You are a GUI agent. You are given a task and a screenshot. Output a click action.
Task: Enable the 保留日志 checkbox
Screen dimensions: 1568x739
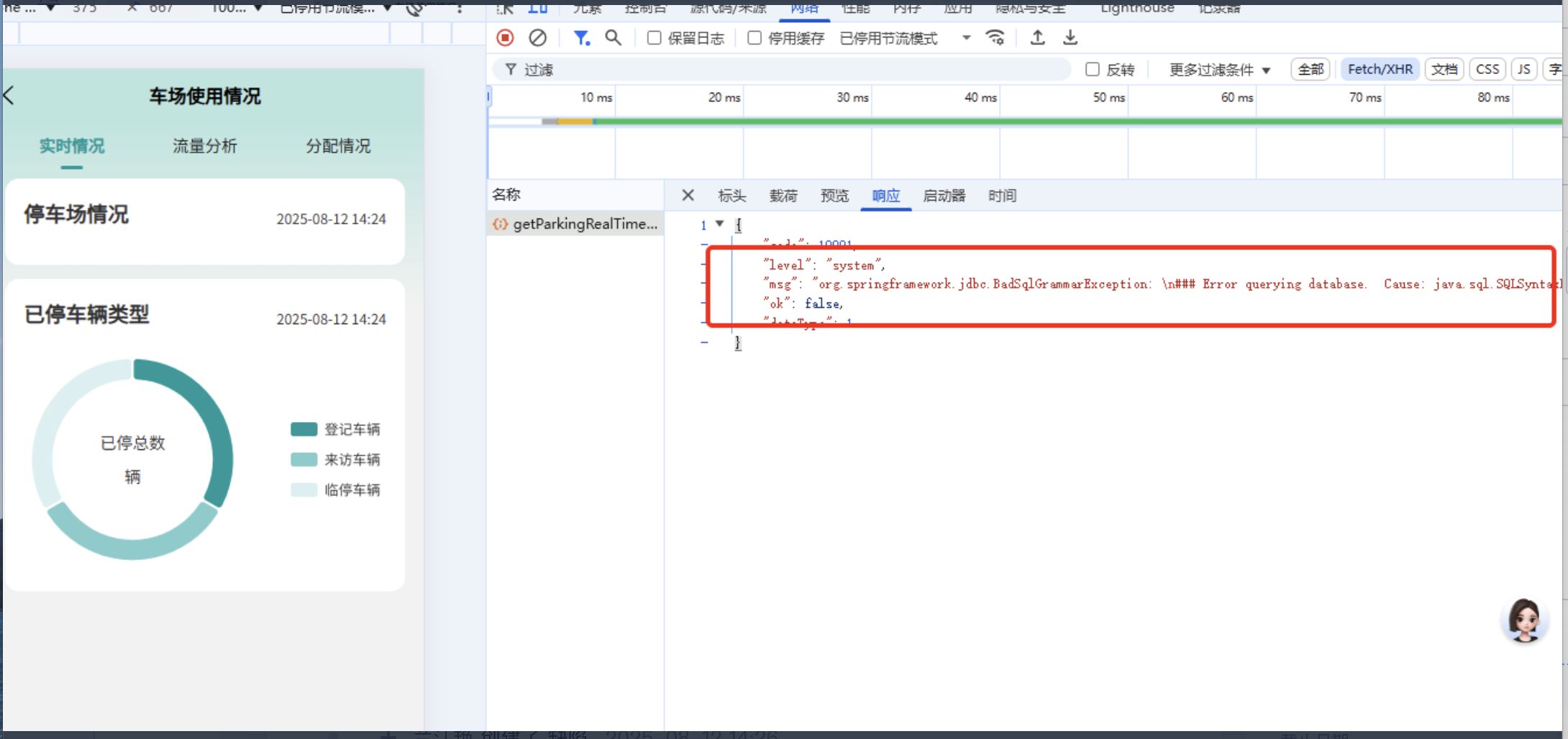point(654,38)
